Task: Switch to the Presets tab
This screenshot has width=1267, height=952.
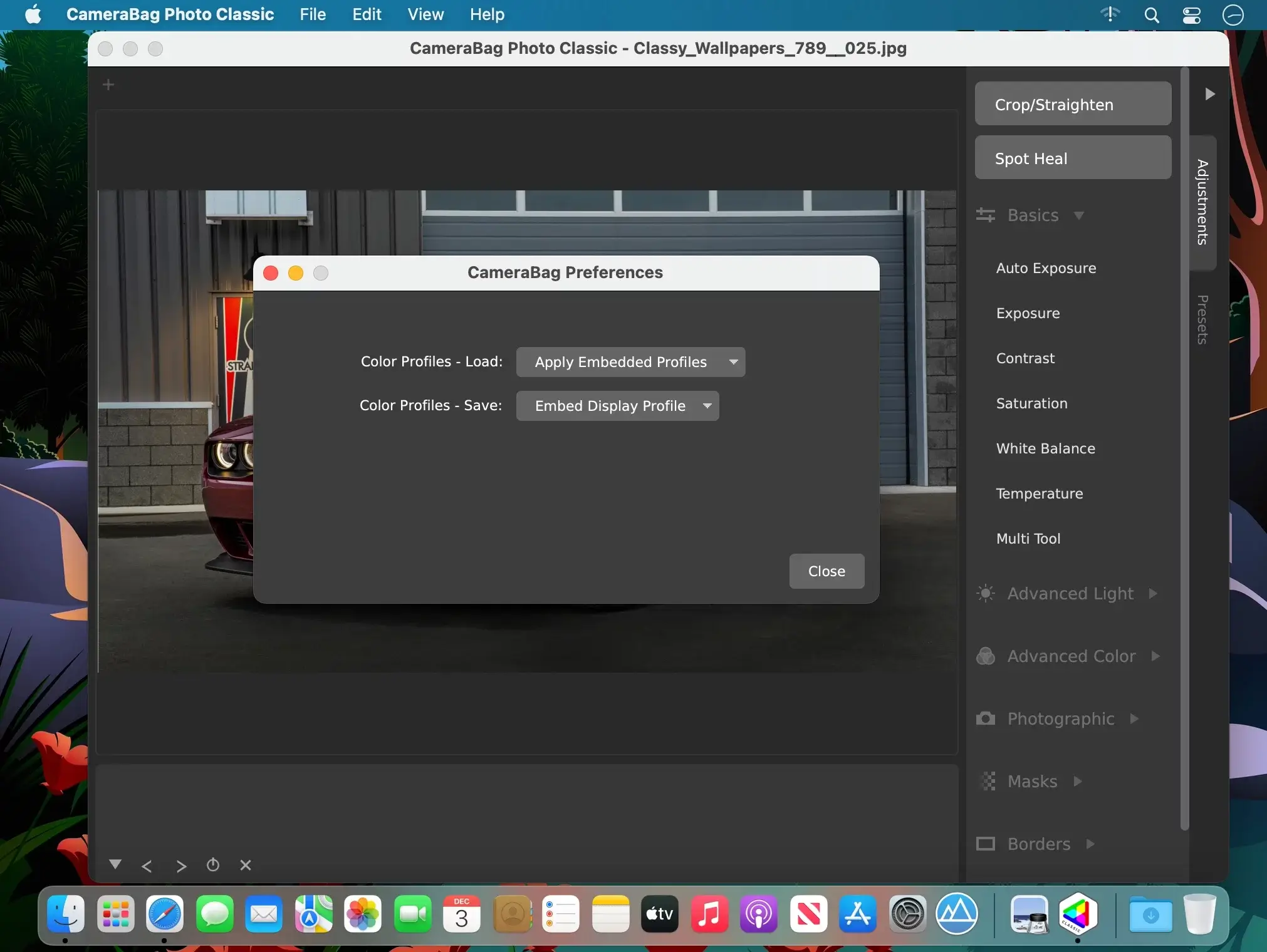Action: point(1202,319)
